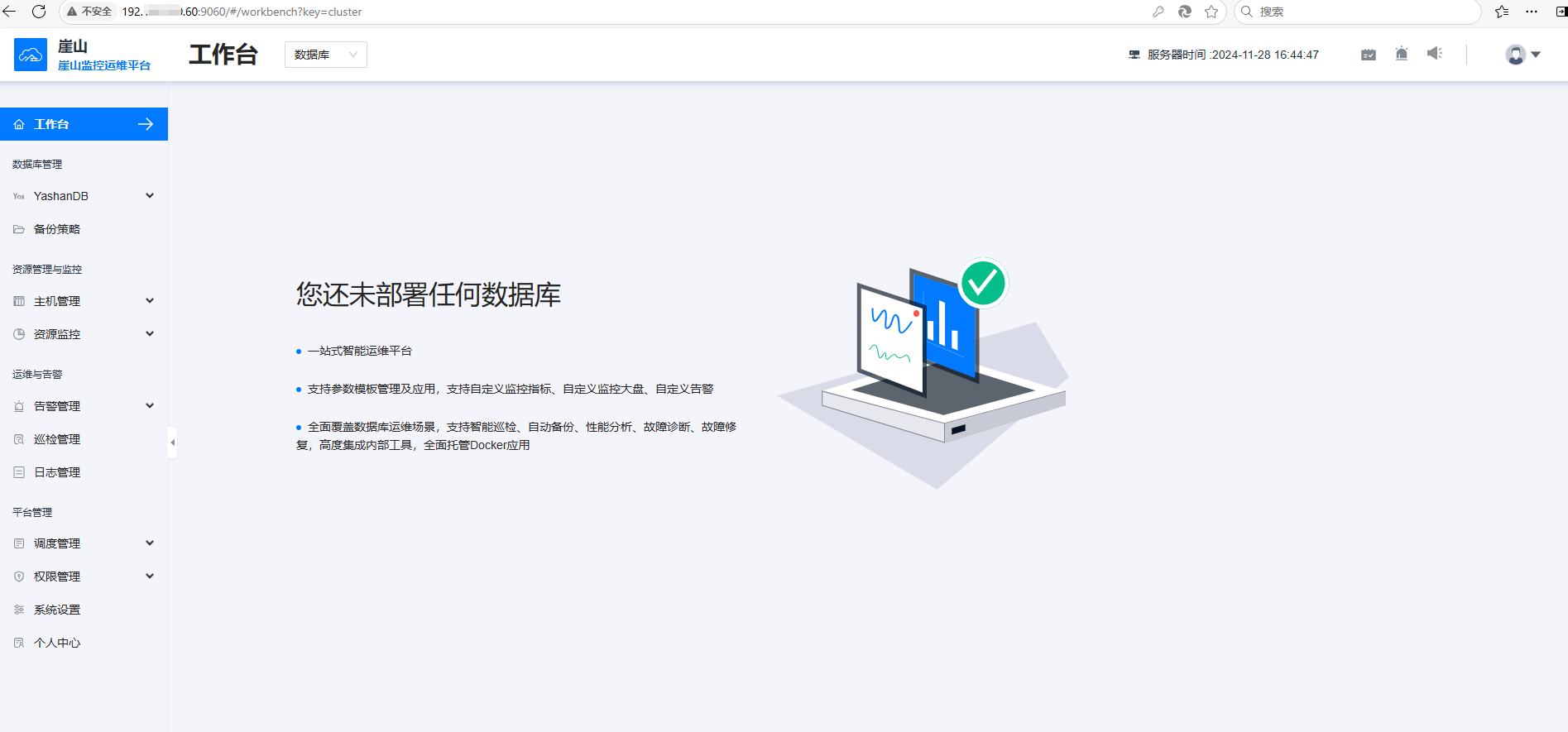Click the 资源管理与监控 section label
The height and width of the screenshot is (732, 1568).
pos(47,270)
